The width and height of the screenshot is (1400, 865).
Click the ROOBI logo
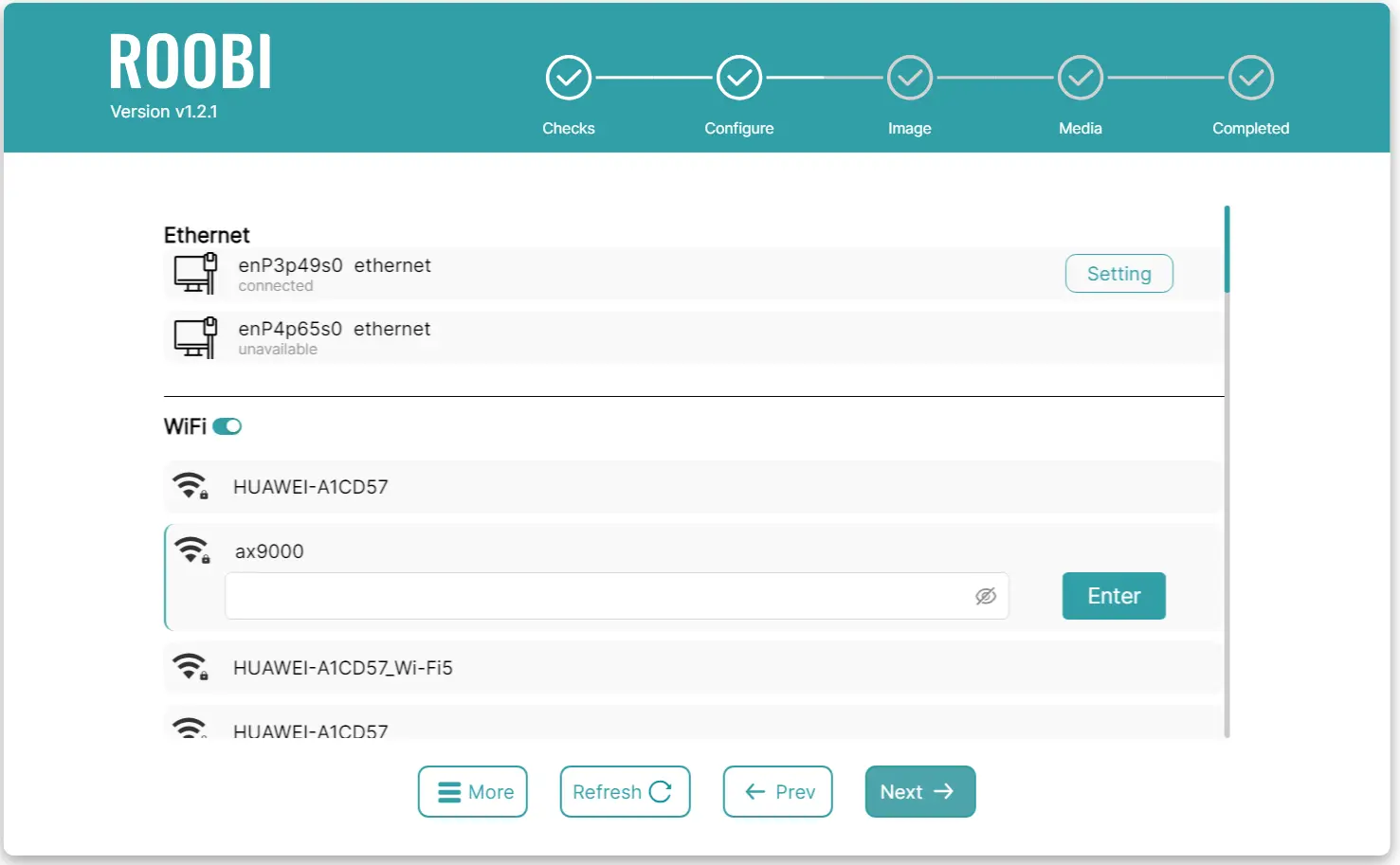191,62
